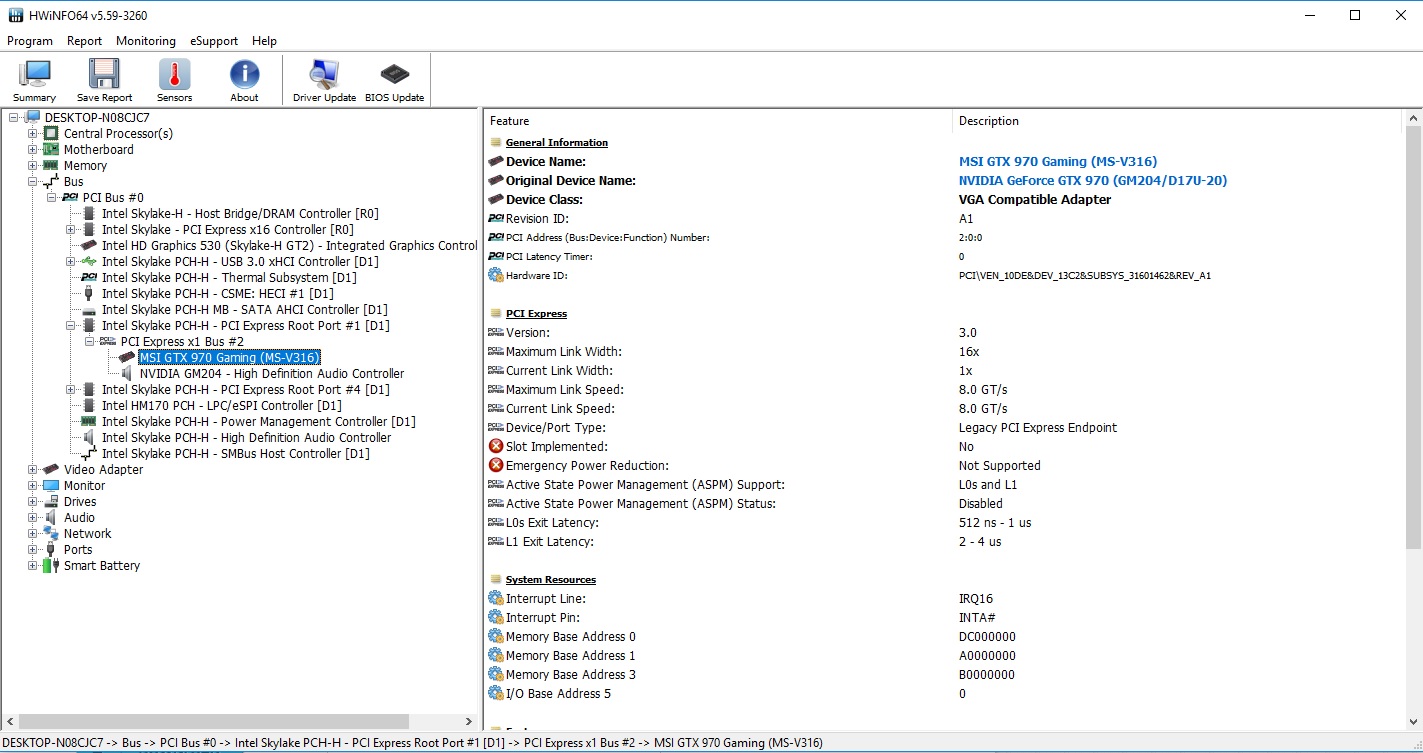Click the Ports connector icon
This screenshot has width=1423, height=753.
point(51,550)
